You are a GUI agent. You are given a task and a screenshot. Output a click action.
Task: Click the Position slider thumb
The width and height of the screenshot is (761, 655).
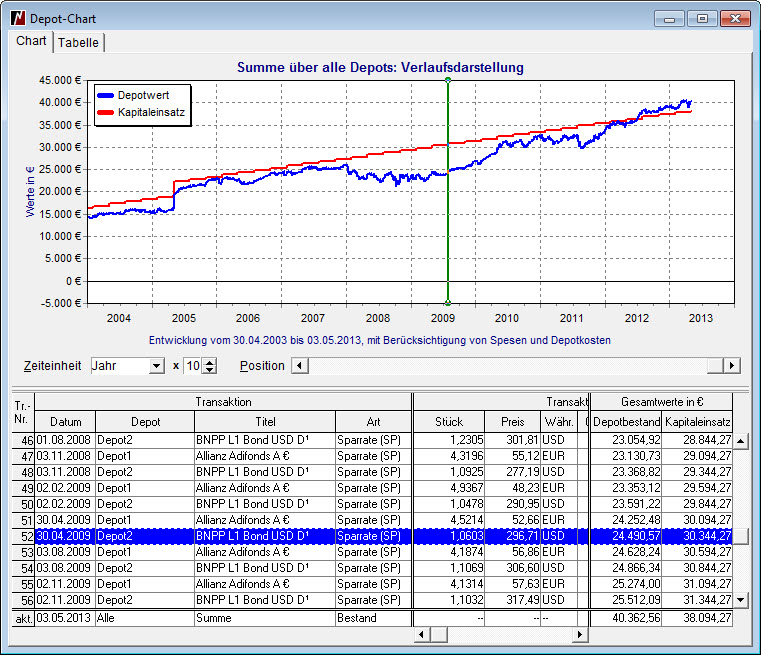point(715,366)
